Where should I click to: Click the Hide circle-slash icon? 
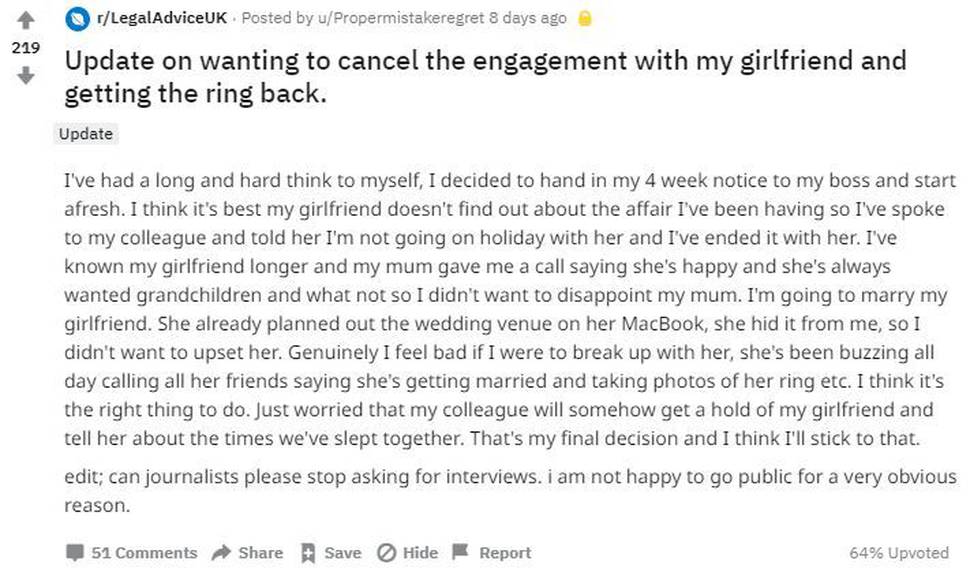387,552
